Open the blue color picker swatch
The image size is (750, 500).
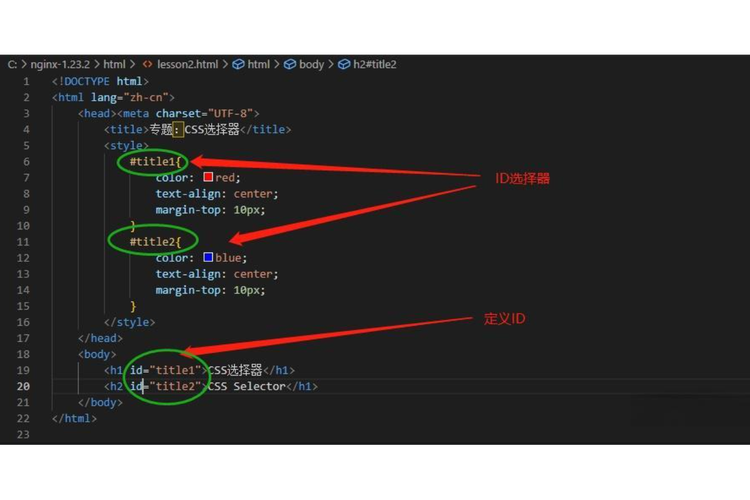(x=209, y=257)
